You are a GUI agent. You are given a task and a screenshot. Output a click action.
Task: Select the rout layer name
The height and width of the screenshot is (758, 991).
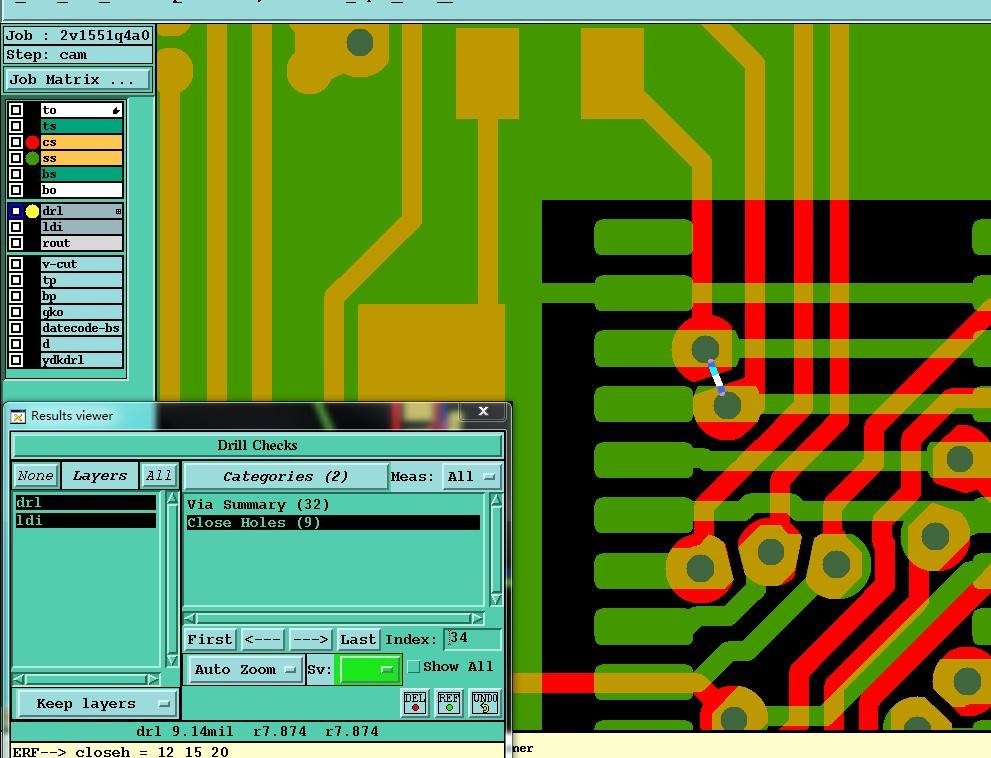tap(82, 243)
